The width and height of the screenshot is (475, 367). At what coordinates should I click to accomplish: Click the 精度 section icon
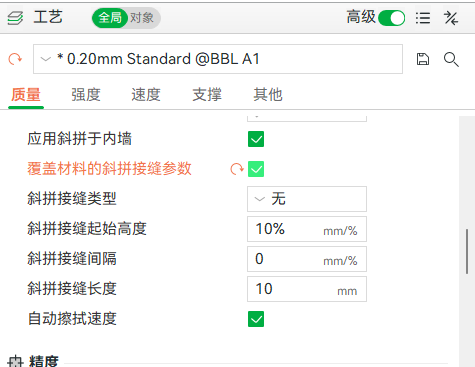click(15, 361)
